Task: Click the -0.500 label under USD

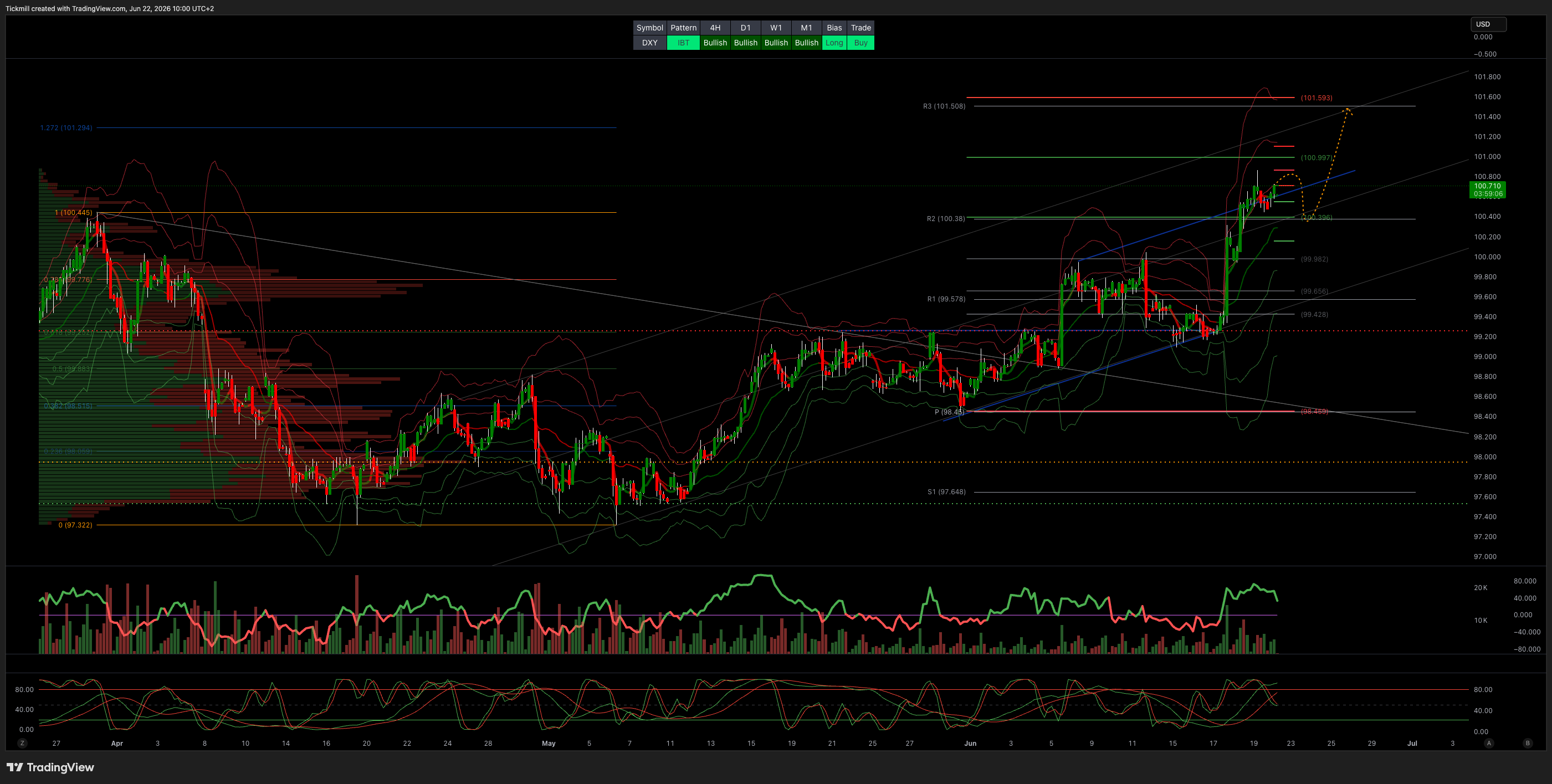Action: pyautogui.click(x=1484, y=54)
